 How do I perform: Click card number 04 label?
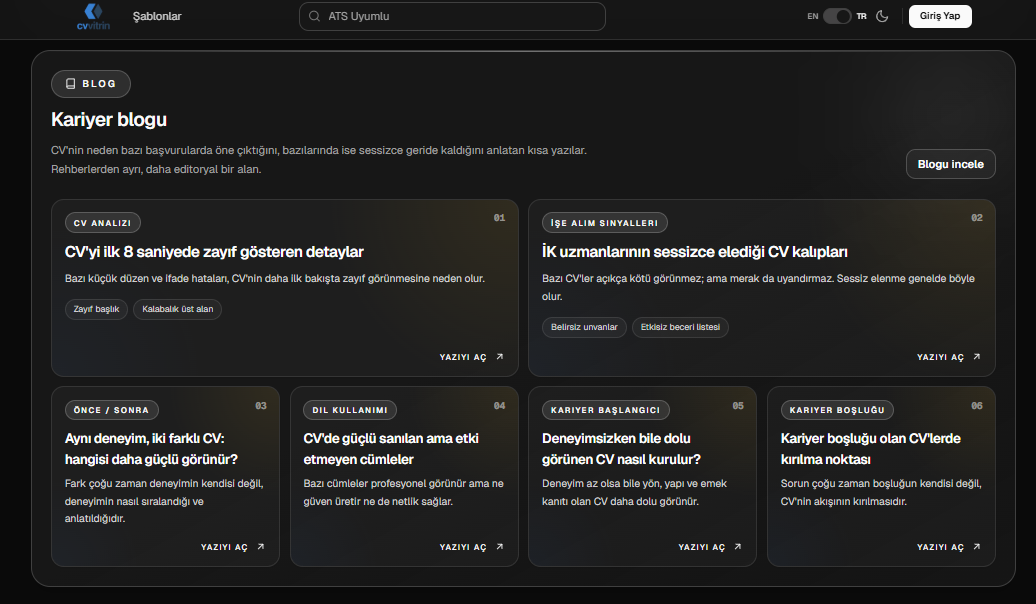pyautogui.click(x=500, y=406)
